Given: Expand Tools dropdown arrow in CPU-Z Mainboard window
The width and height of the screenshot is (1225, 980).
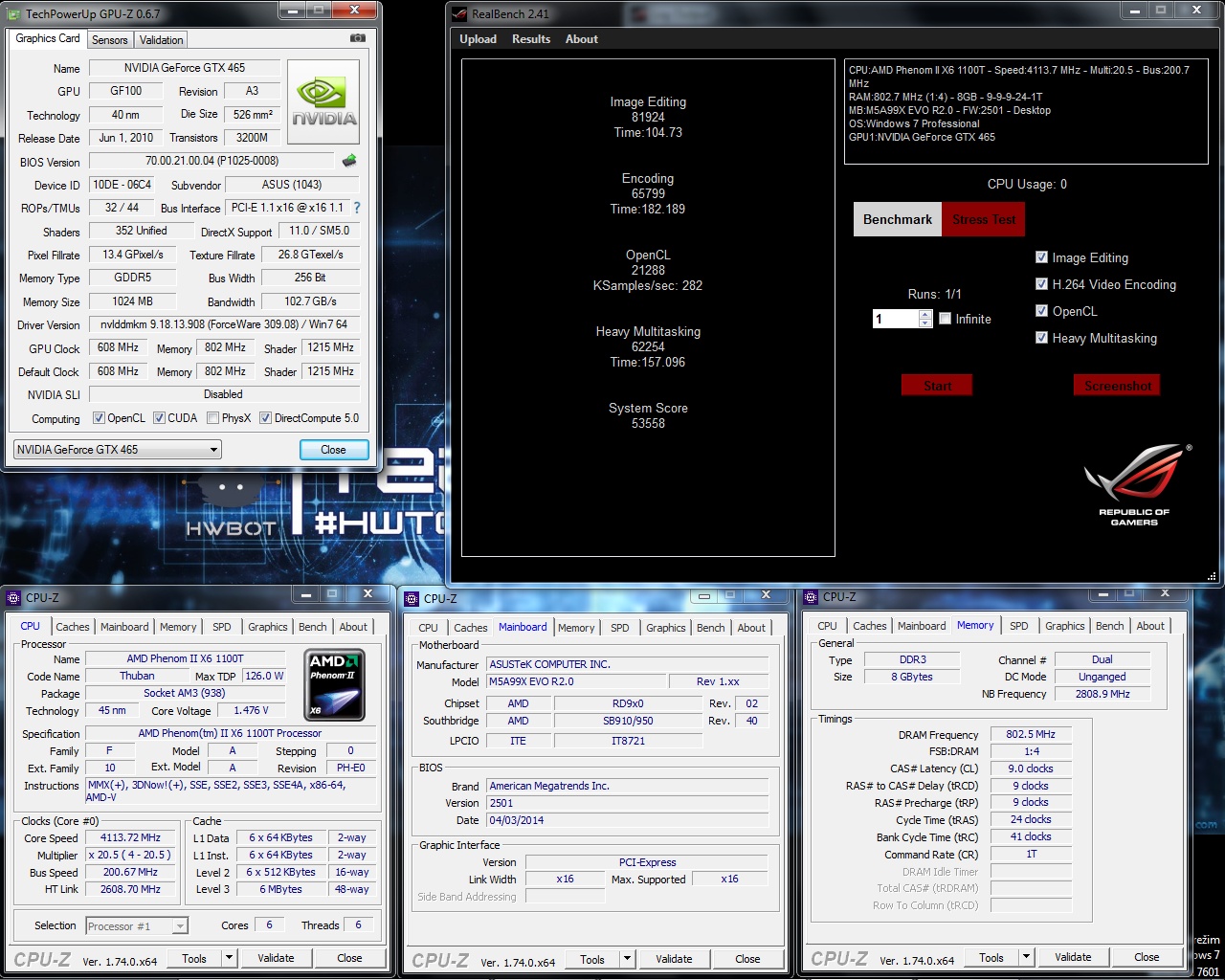Looking at the screenshot, I should click(627, 958).
